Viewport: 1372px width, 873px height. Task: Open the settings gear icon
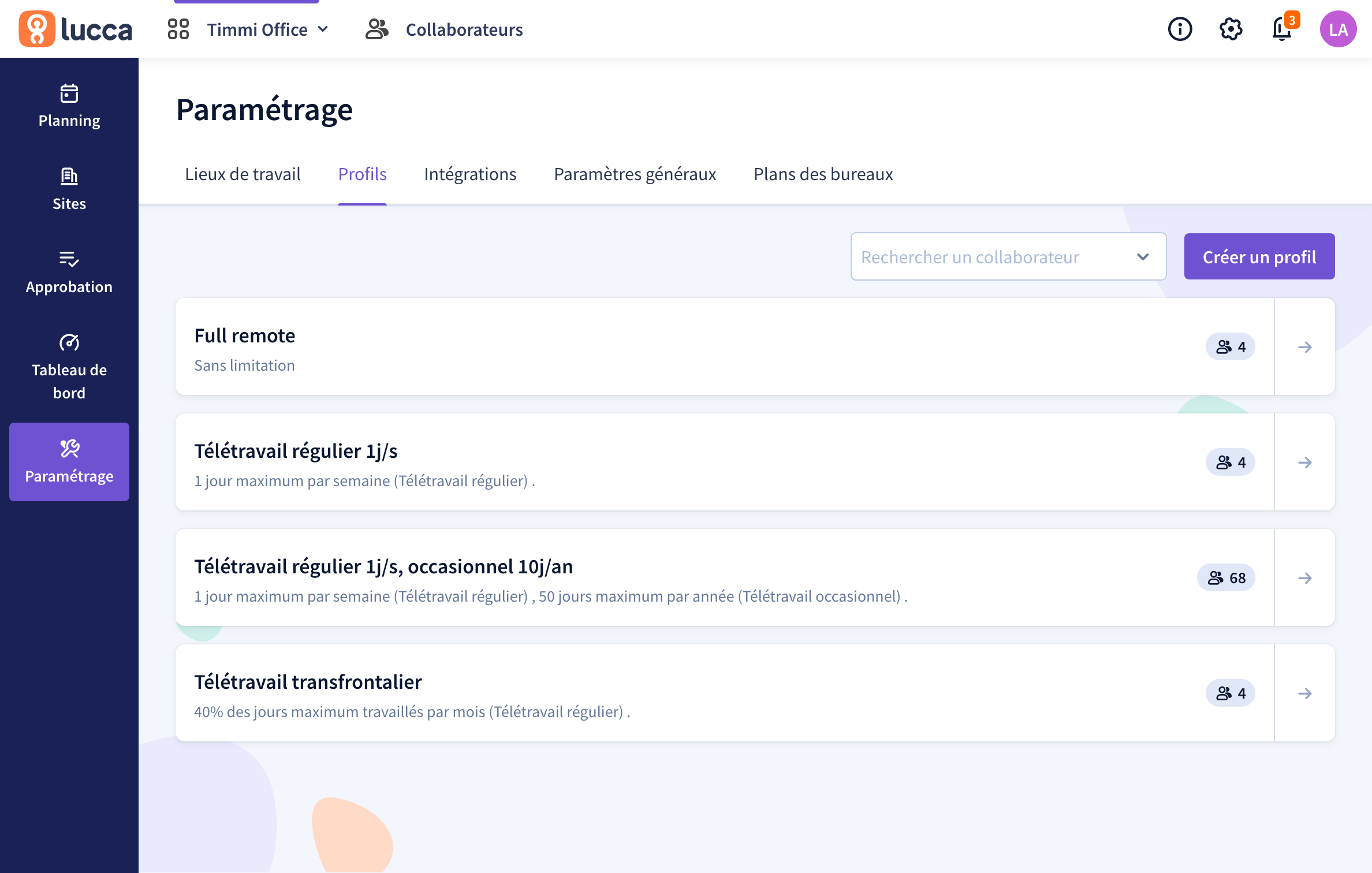pos(1231,29)
